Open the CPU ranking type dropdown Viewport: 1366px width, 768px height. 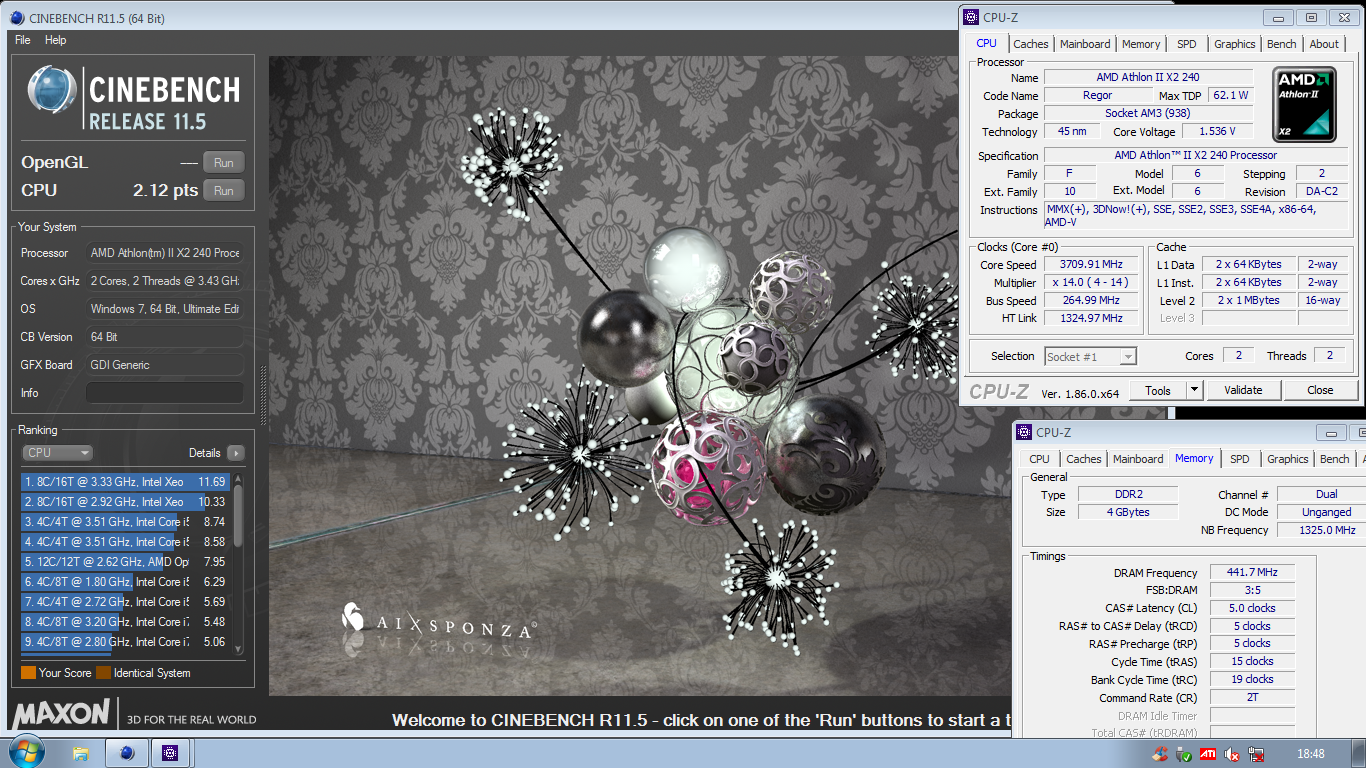point(57,453)
